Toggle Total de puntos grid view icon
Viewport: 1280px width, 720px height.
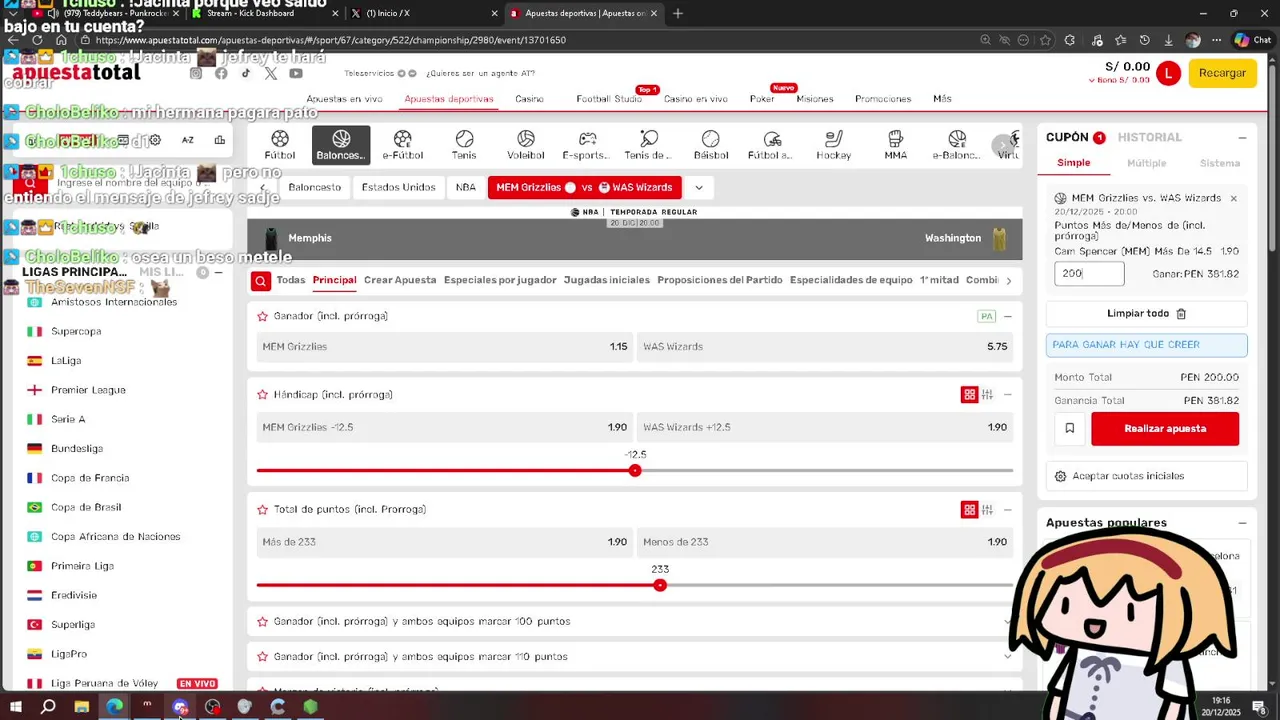tap(969, 510)
